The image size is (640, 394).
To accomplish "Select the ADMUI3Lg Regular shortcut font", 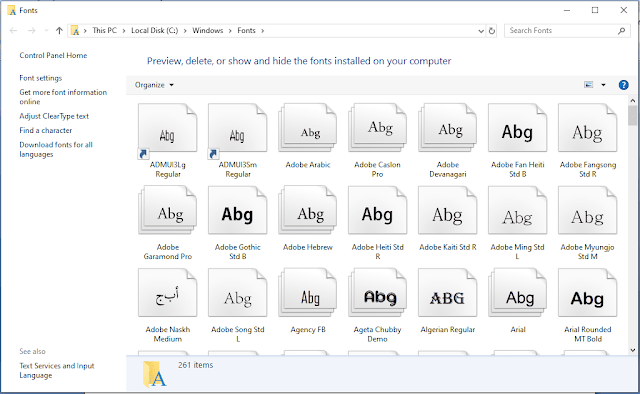I will coord(167,131).
